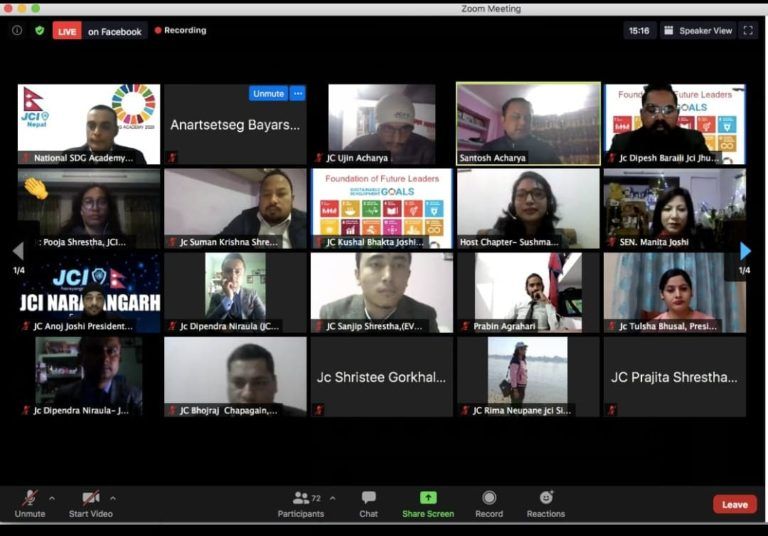The height and width of the screenshot is (536, 768).
Task: Switch layout using Speaker View
Action: (698, 31)
